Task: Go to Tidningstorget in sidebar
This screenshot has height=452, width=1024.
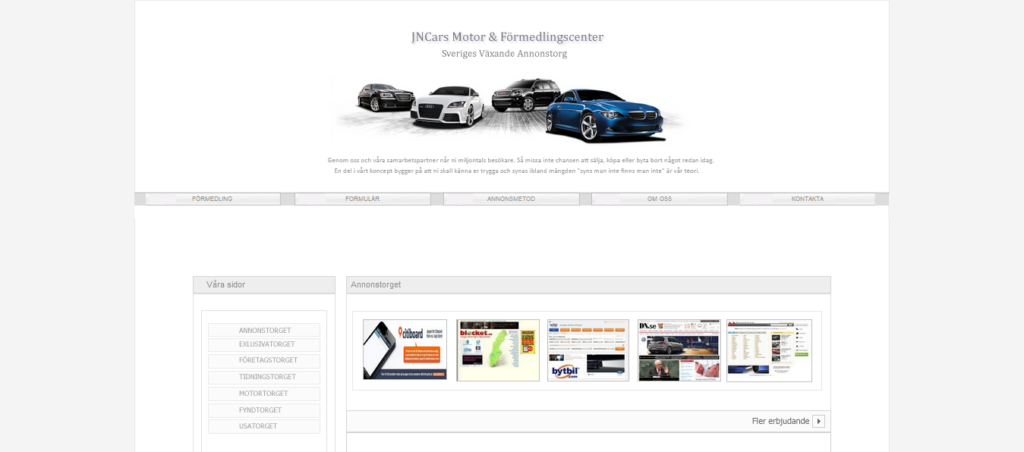Action: (x=264, y=377)
